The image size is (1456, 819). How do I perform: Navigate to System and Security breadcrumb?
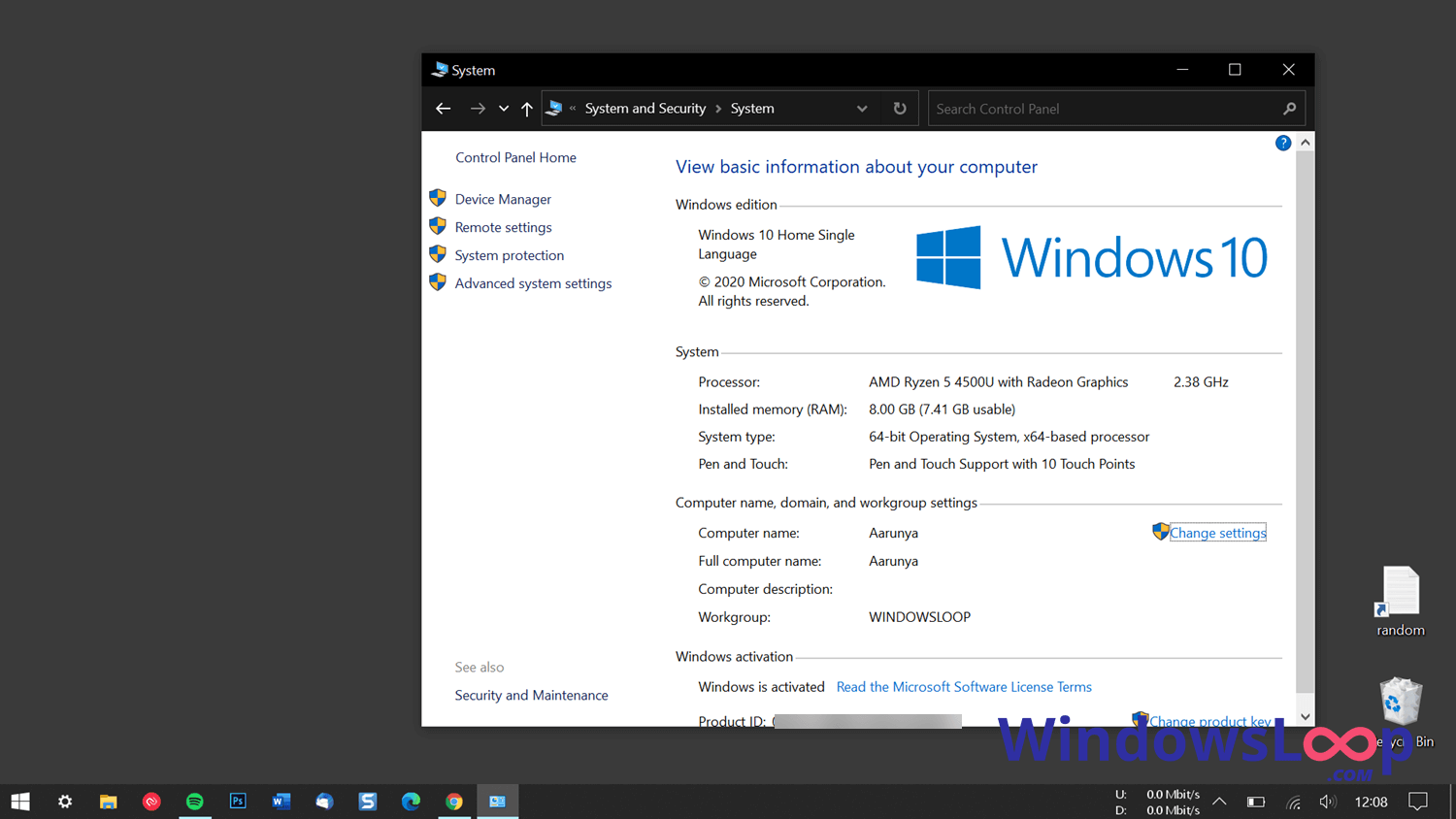645,108
